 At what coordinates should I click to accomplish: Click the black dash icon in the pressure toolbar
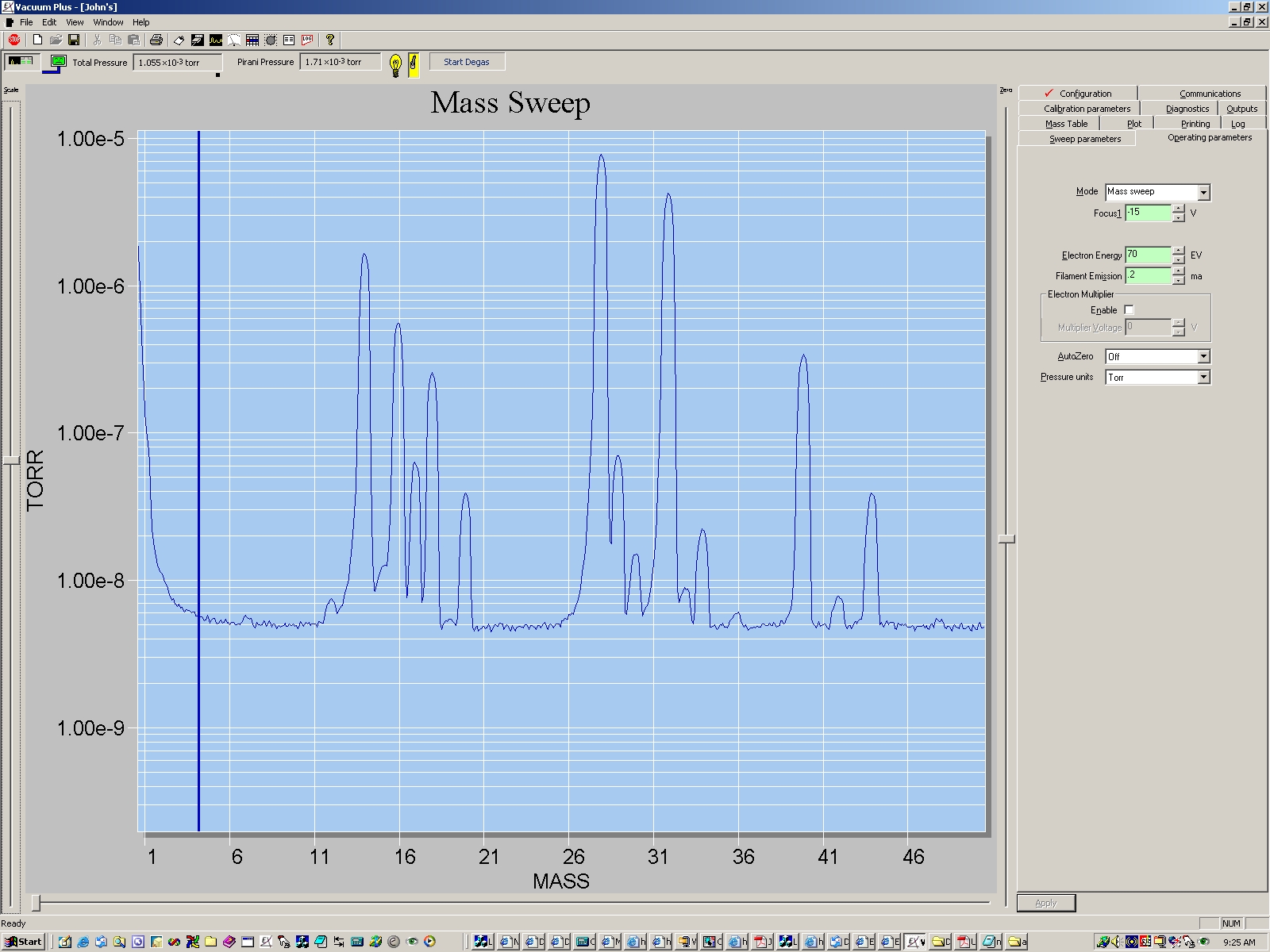tap(217, 75)
